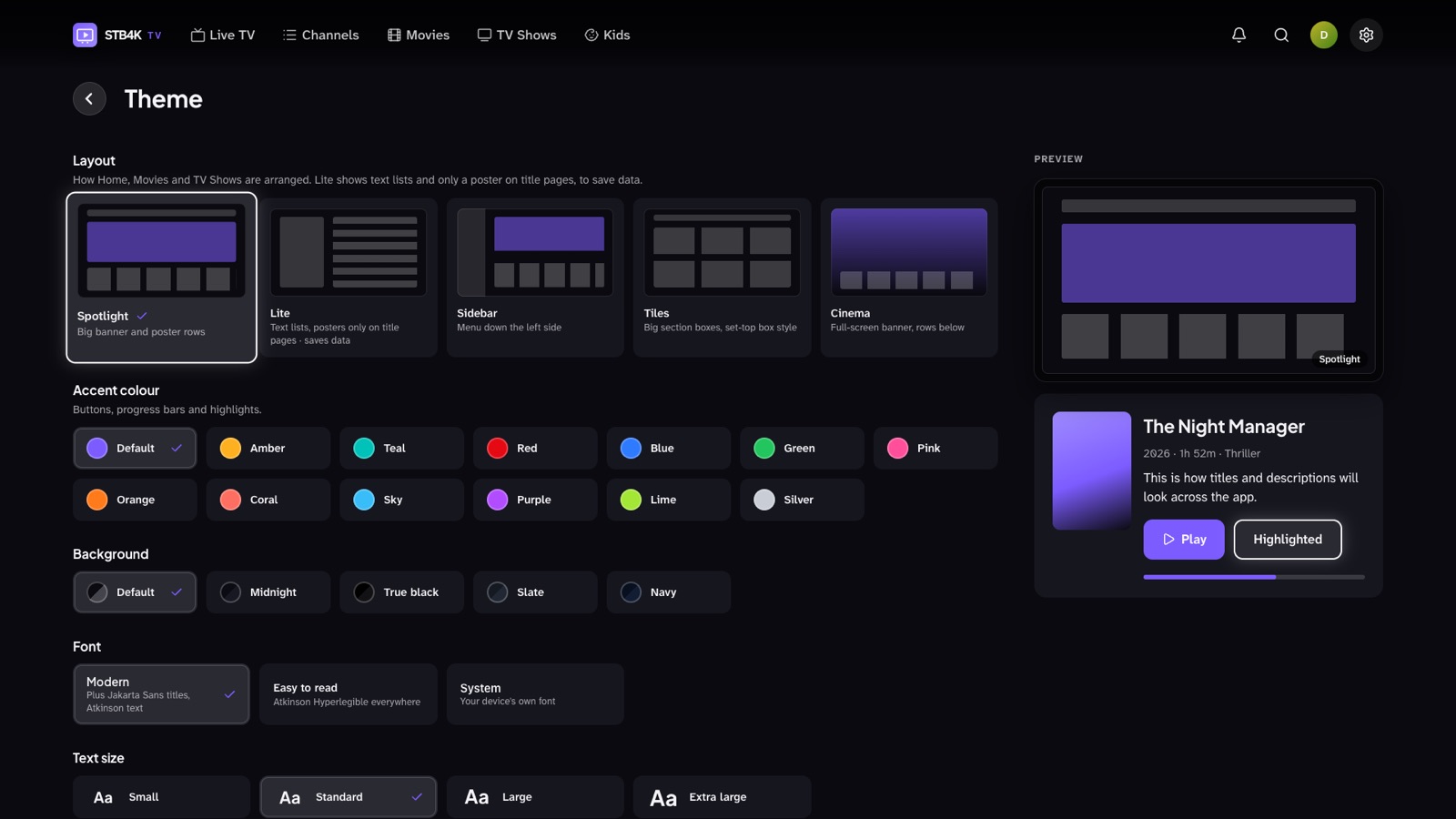Viewport: 1456px width, 819px height.
Task: Open the Kids section
Action: [607, 35]
